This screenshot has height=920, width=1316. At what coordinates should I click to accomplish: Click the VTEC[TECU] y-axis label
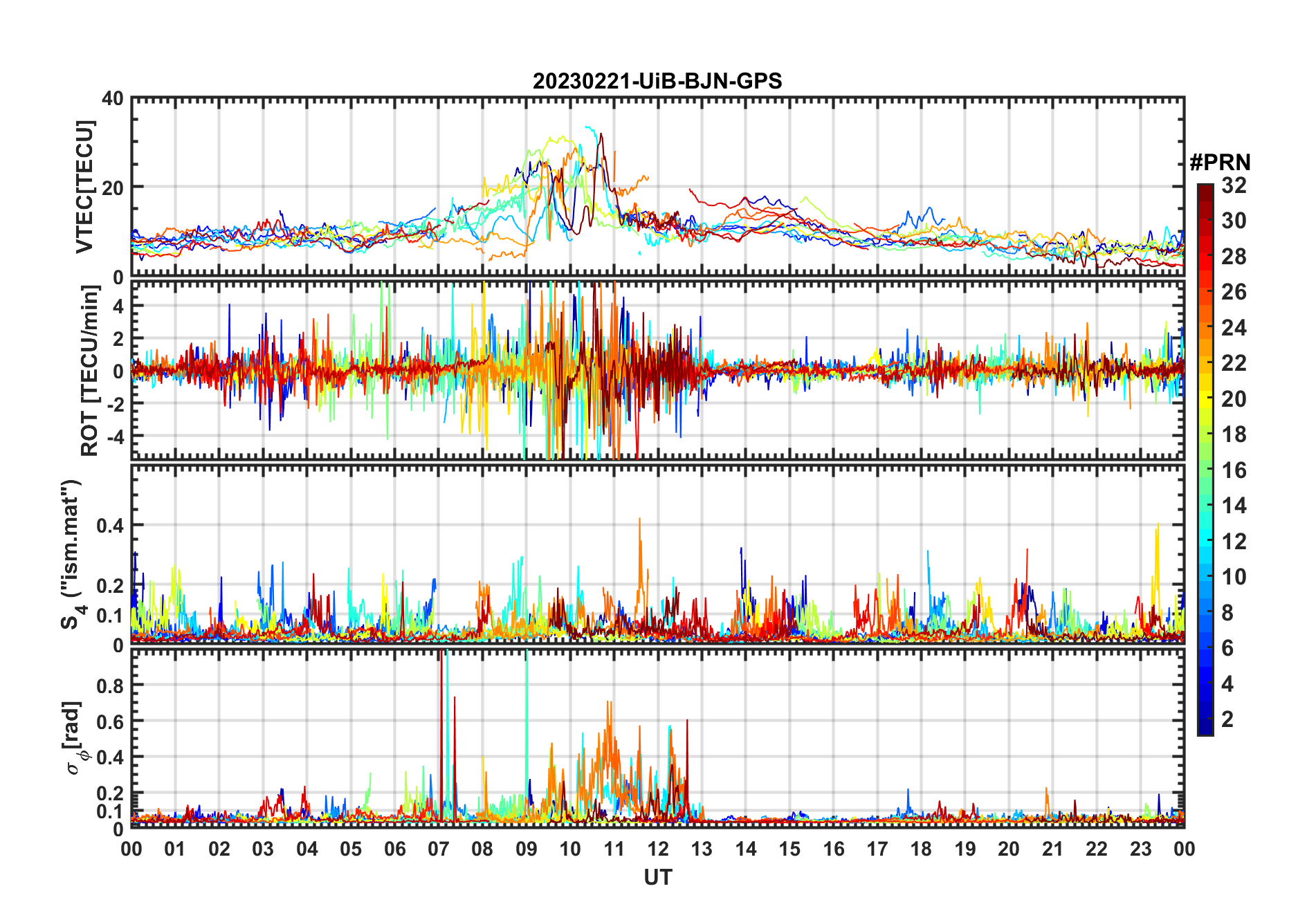(84, 187)
